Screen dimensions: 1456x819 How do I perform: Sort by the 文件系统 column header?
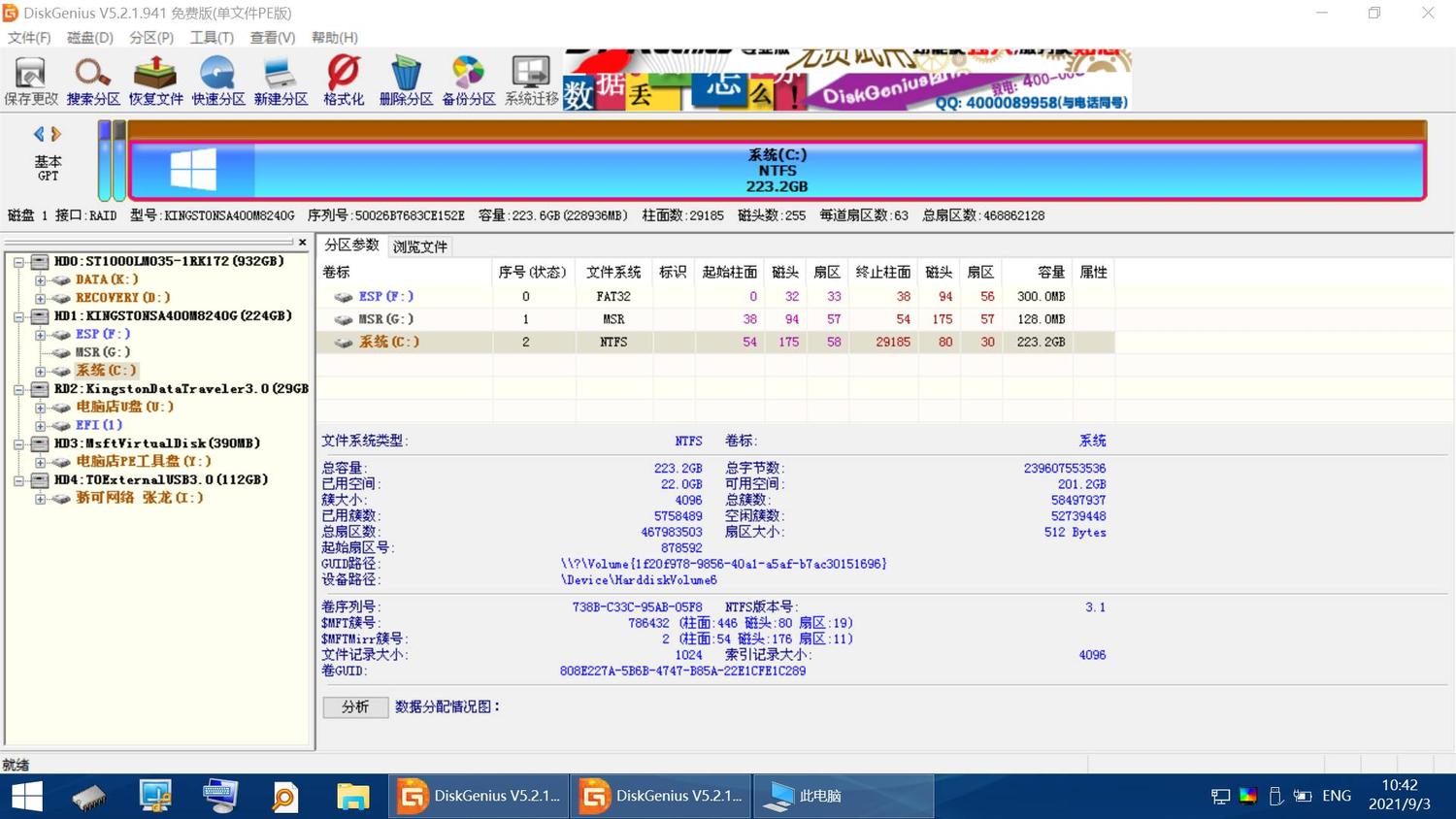pos(613,272)
